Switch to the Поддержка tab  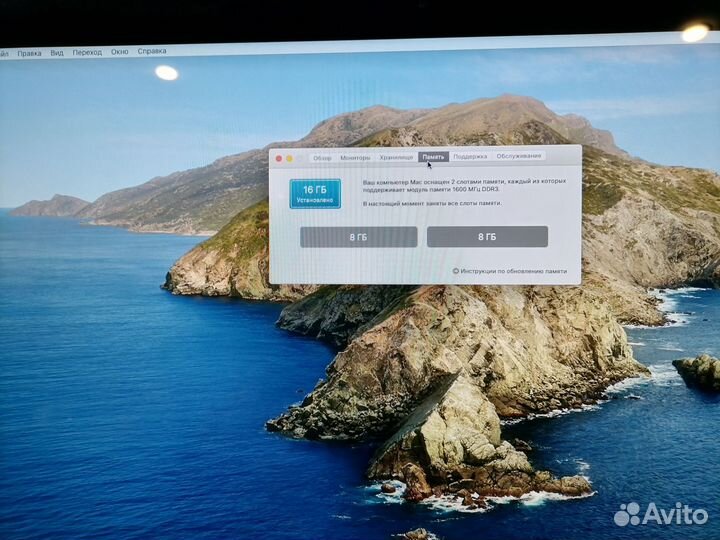(x=470, y=157)
